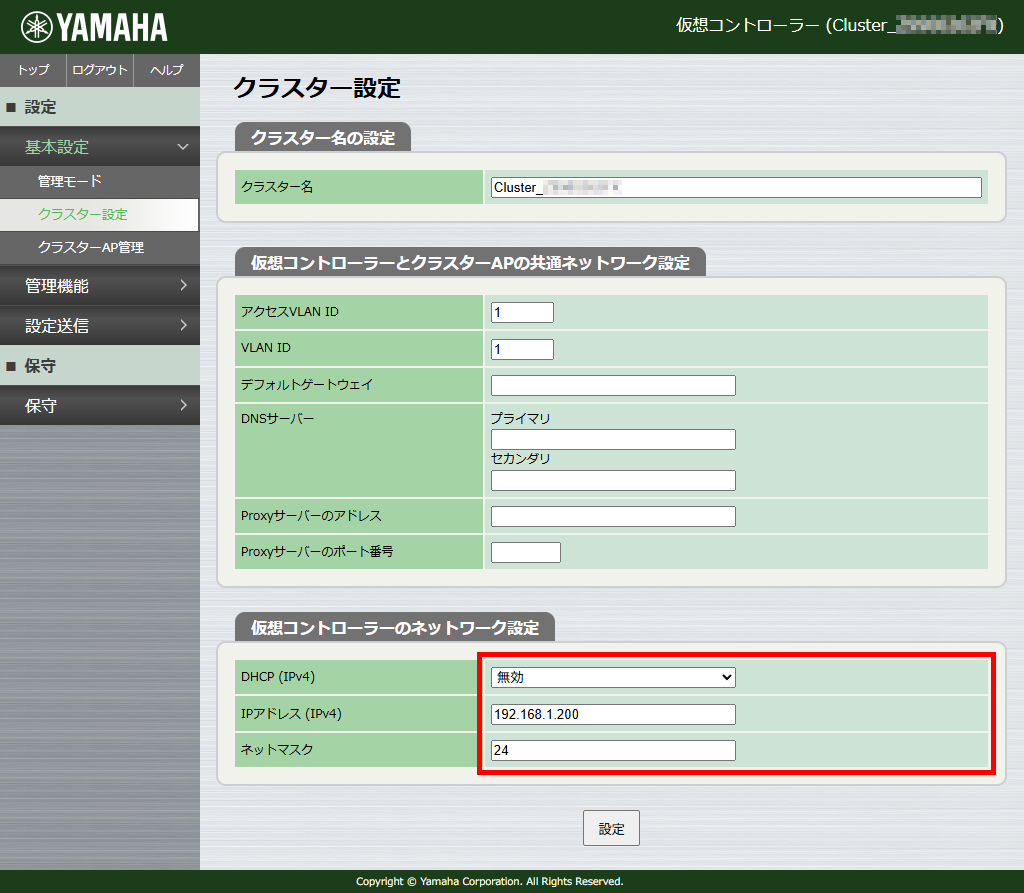The width and height of the screenshot is (1024, 893).
Task: Click the DNSサーバー label
Action: click(x=278, y=419)
